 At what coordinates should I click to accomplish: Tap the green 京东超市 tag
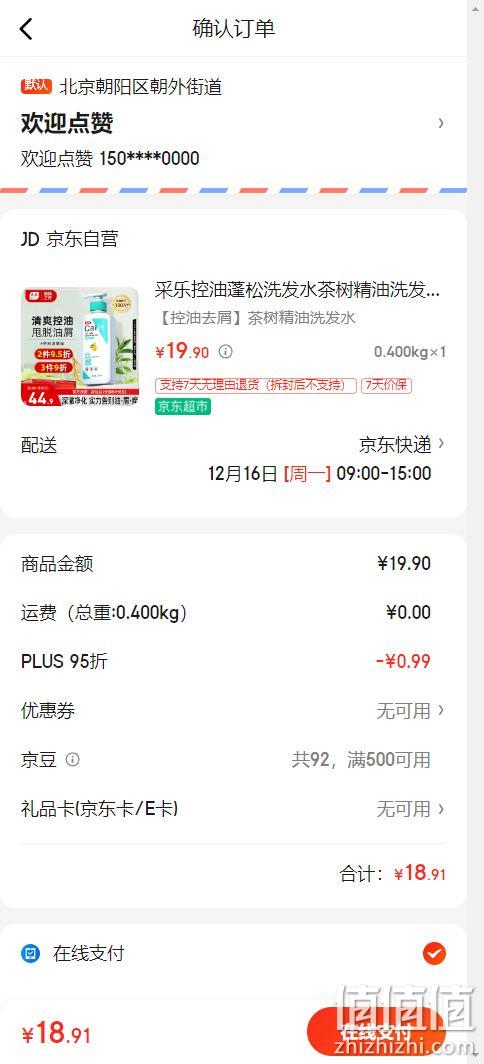click(x=183, y=406)
